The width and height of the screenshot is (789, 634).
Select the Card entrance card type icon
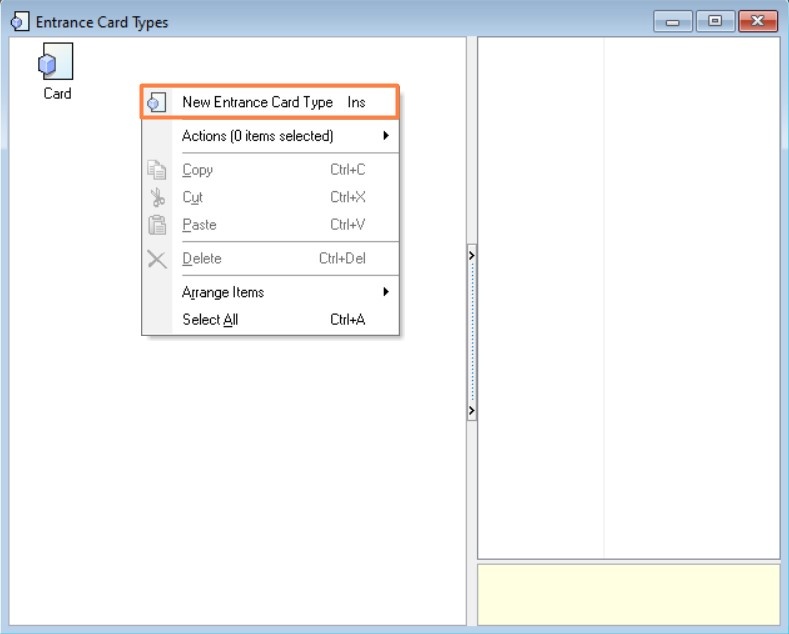(x=56, y=65)
